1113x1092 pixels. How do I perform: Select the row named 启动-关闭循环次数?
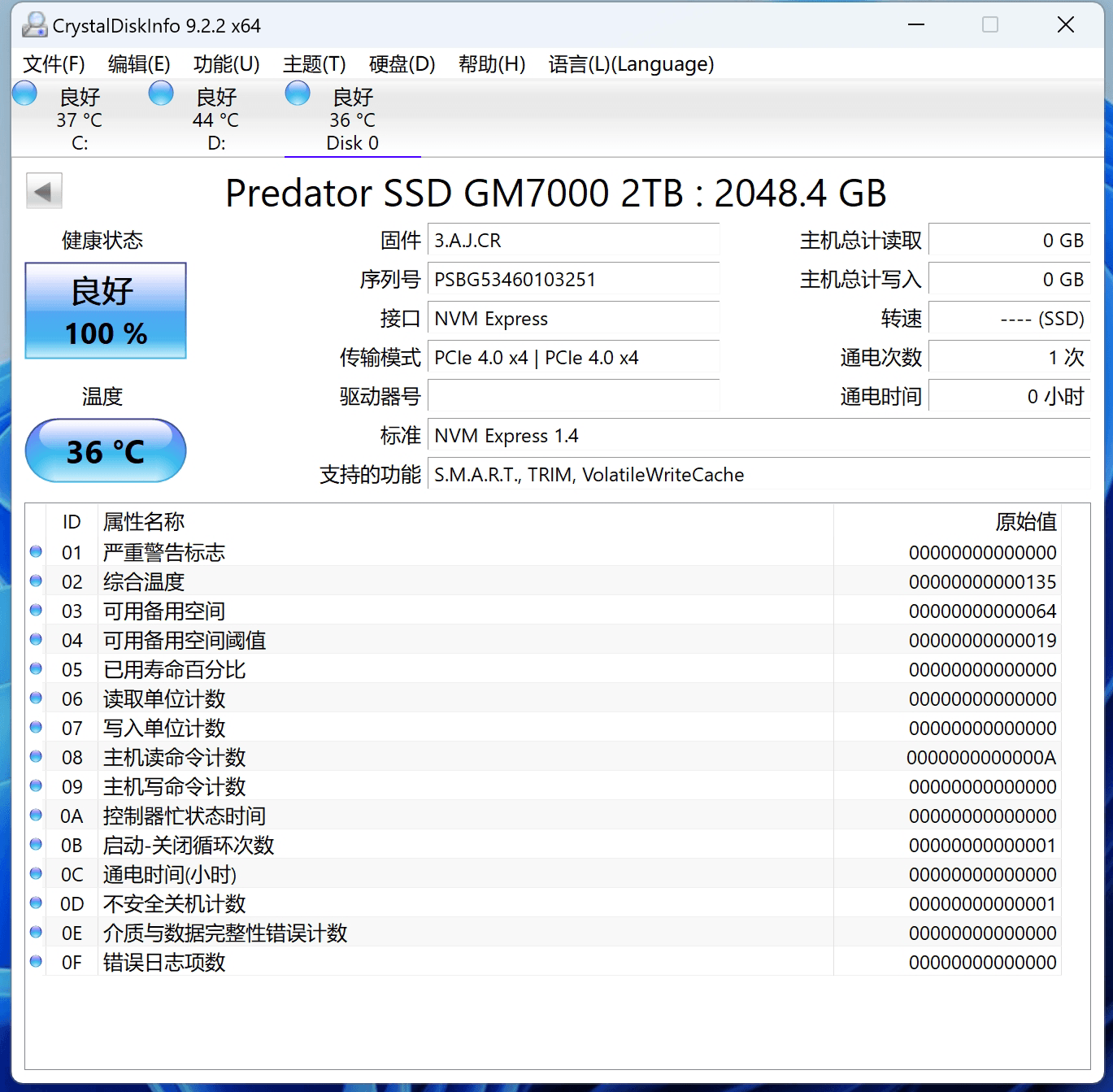pyautogui.click(x=543, y=845)
